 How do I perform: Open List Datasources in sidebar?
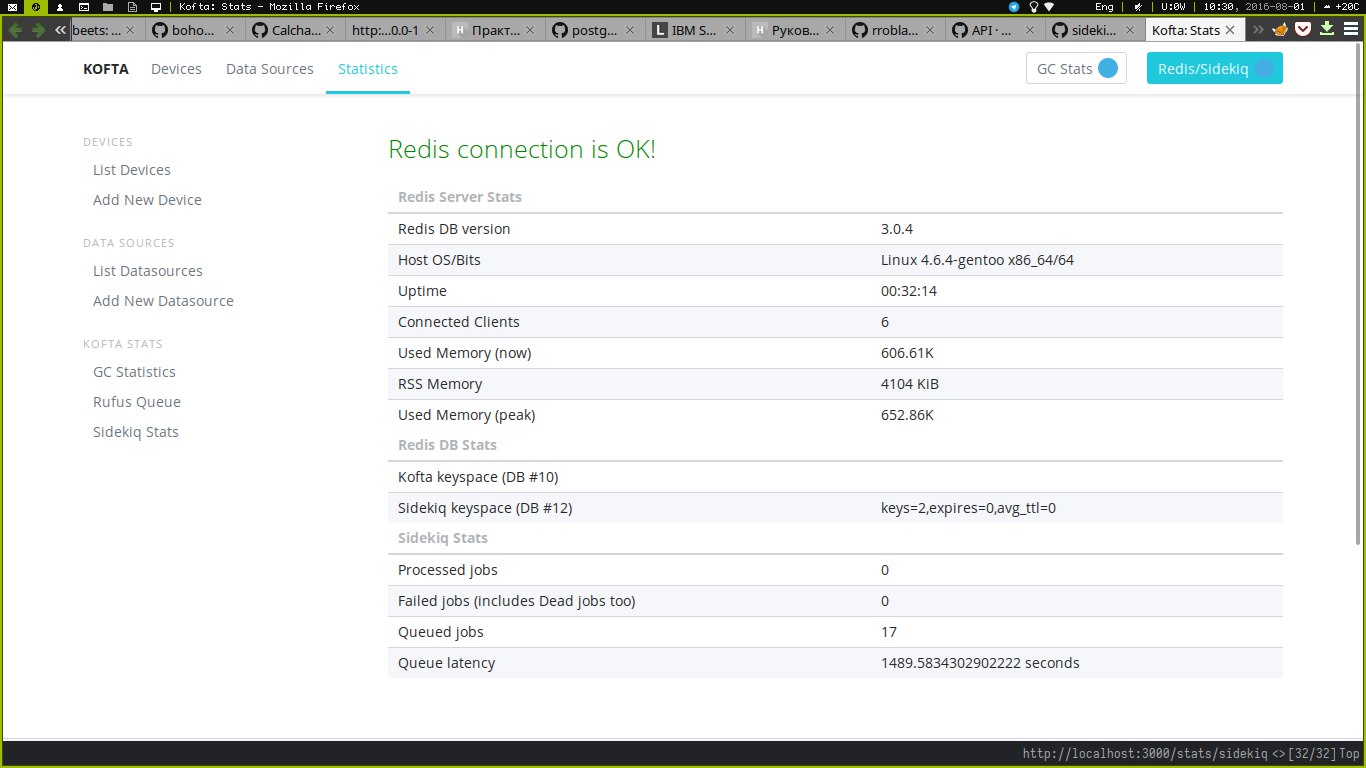pos(148,271)
